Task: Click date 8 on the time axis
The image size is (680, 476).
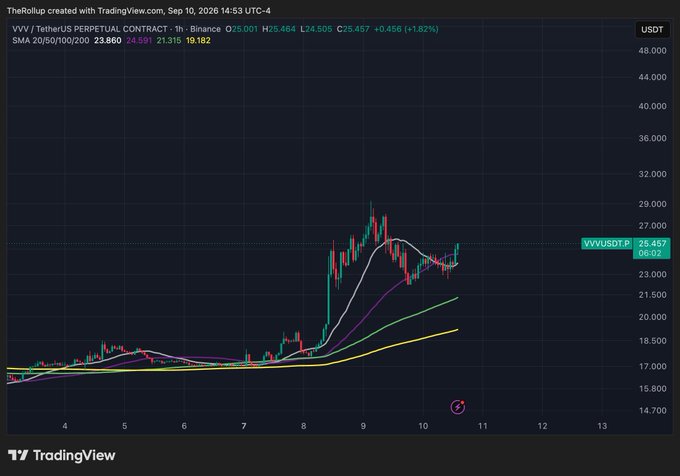Action: click(304, 426)
